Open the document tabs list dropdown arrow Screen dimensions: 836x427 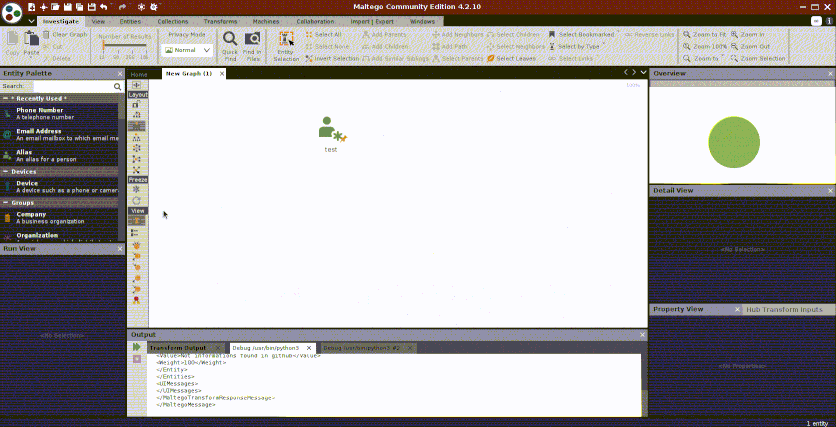(x=644, y=72)
